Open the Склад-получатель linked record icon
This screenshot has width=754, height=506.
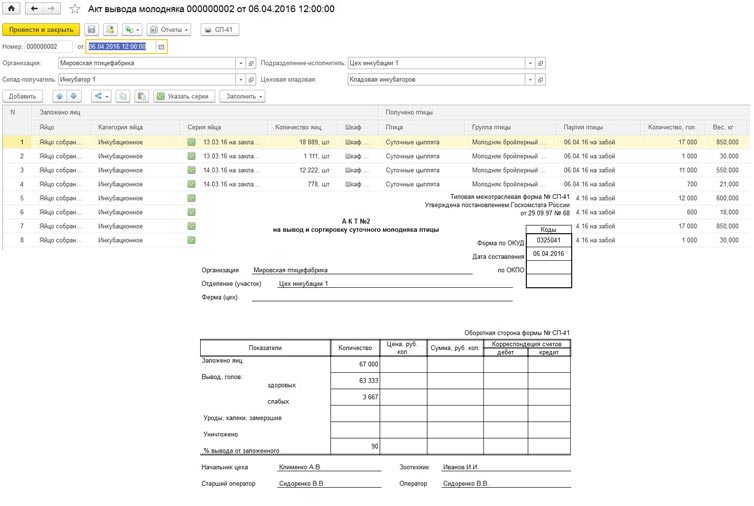(x=251, y=79)
